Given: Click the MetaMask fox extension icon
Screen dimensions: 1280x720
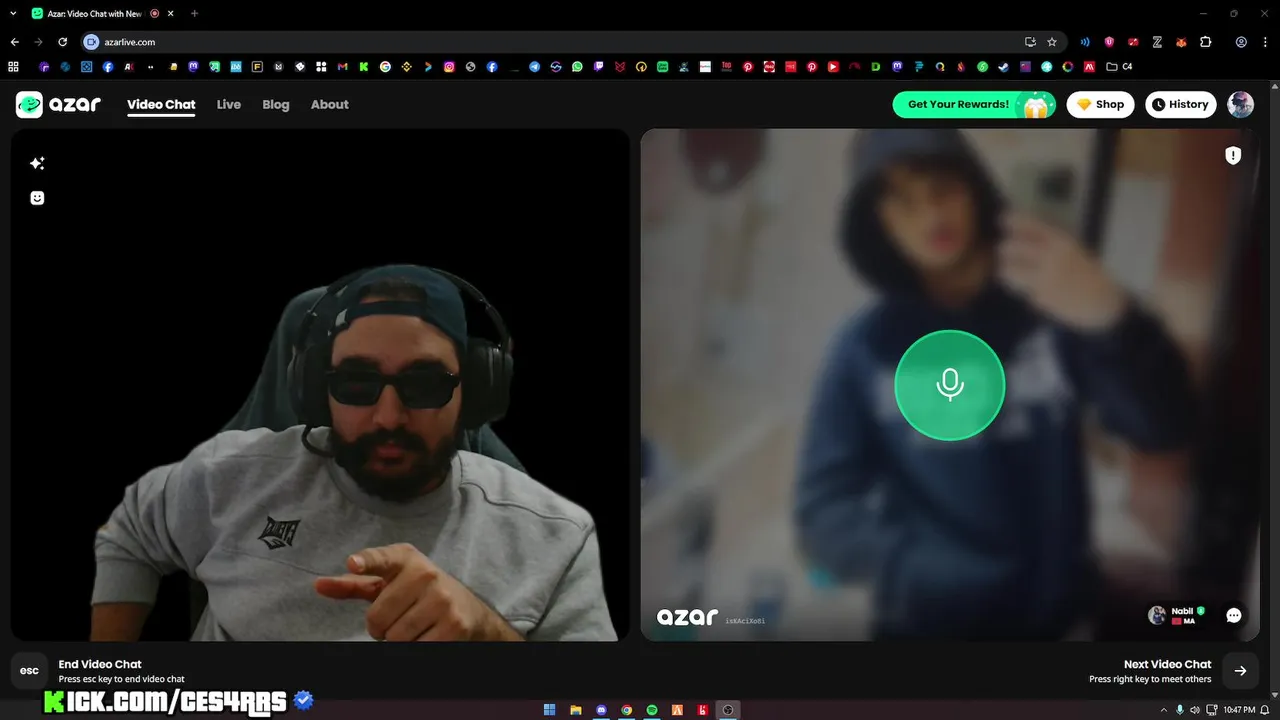Looking at the screenshot, I should coord(1181,42).
